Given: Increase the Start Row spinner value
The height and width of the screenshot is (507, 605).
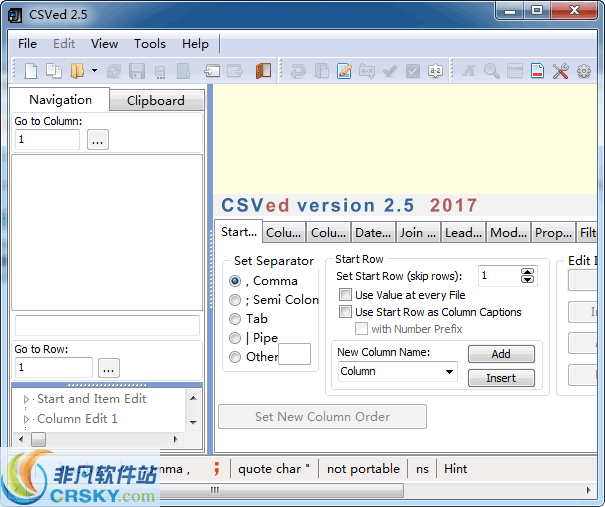Looking at the screenshot, I should pos(527,272).
